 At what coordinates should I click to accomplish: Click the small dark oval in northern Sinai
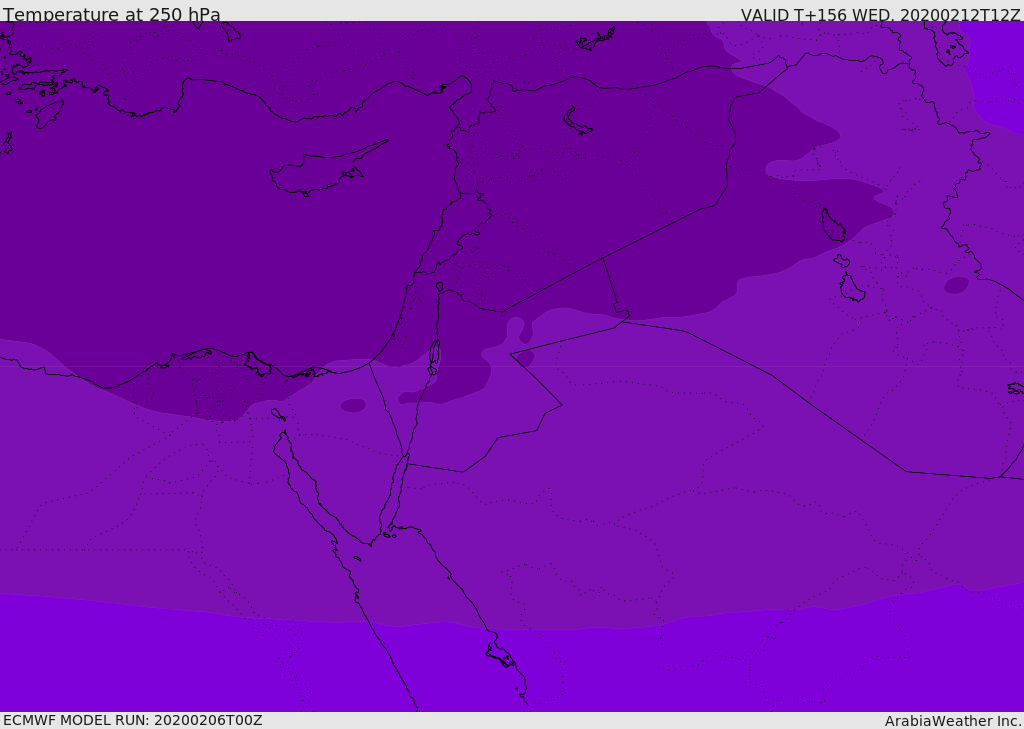point(353,406)
